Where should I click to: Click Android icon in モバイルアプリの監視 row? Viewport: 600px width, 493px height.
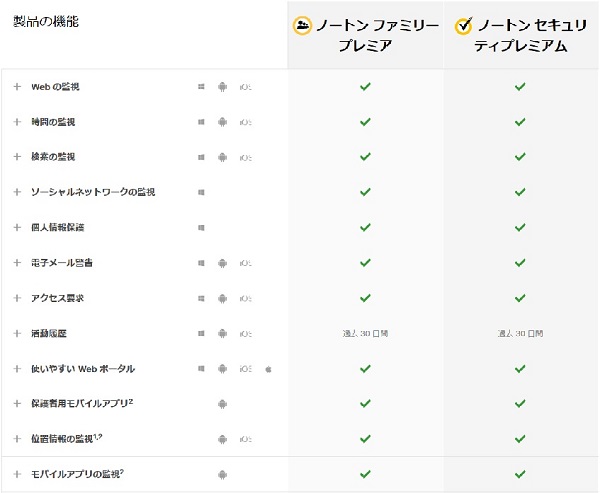[222, 475]
